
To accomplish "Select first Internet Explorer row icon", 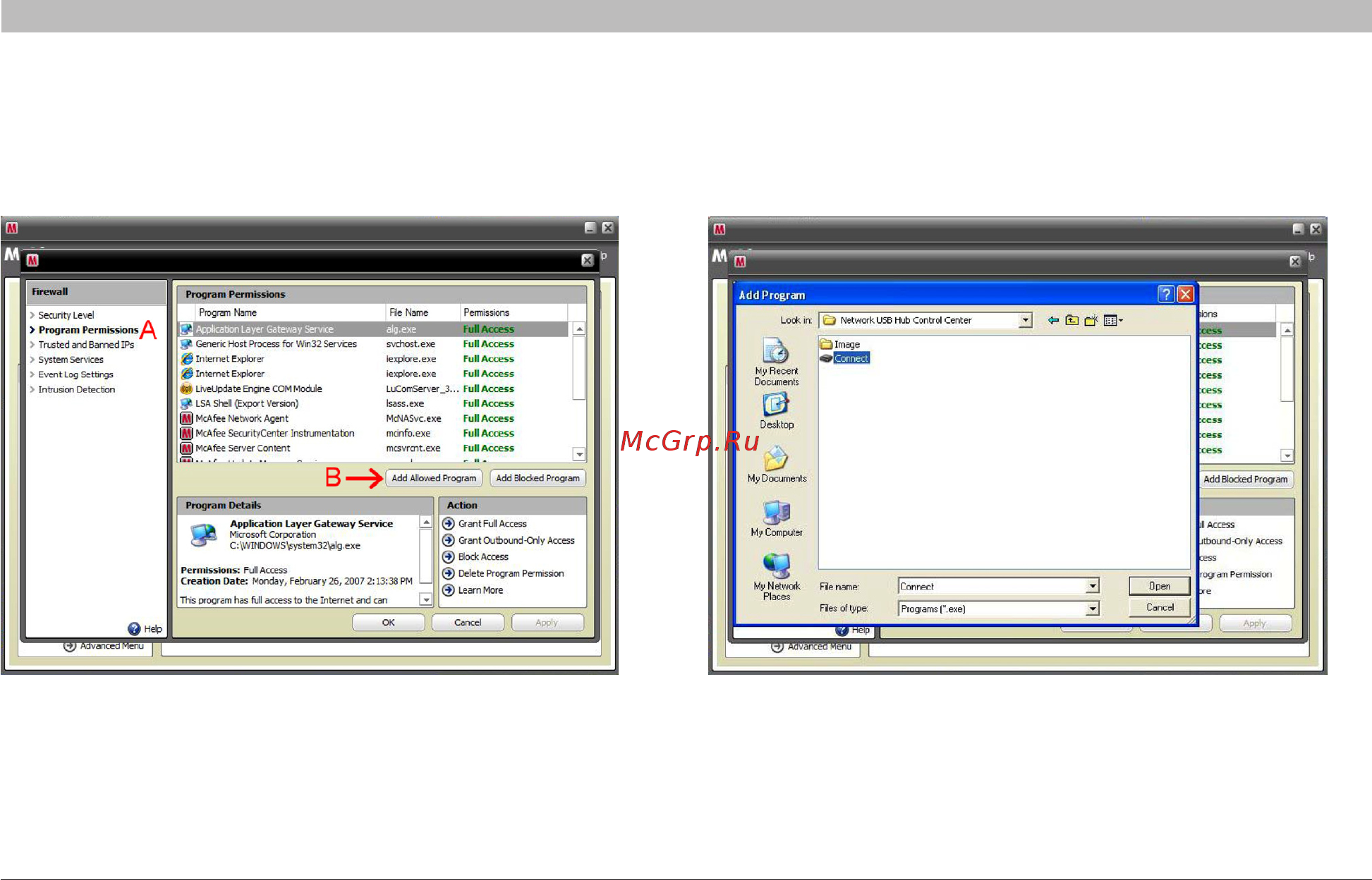I will pyautogui.click(x=186, y=359).
